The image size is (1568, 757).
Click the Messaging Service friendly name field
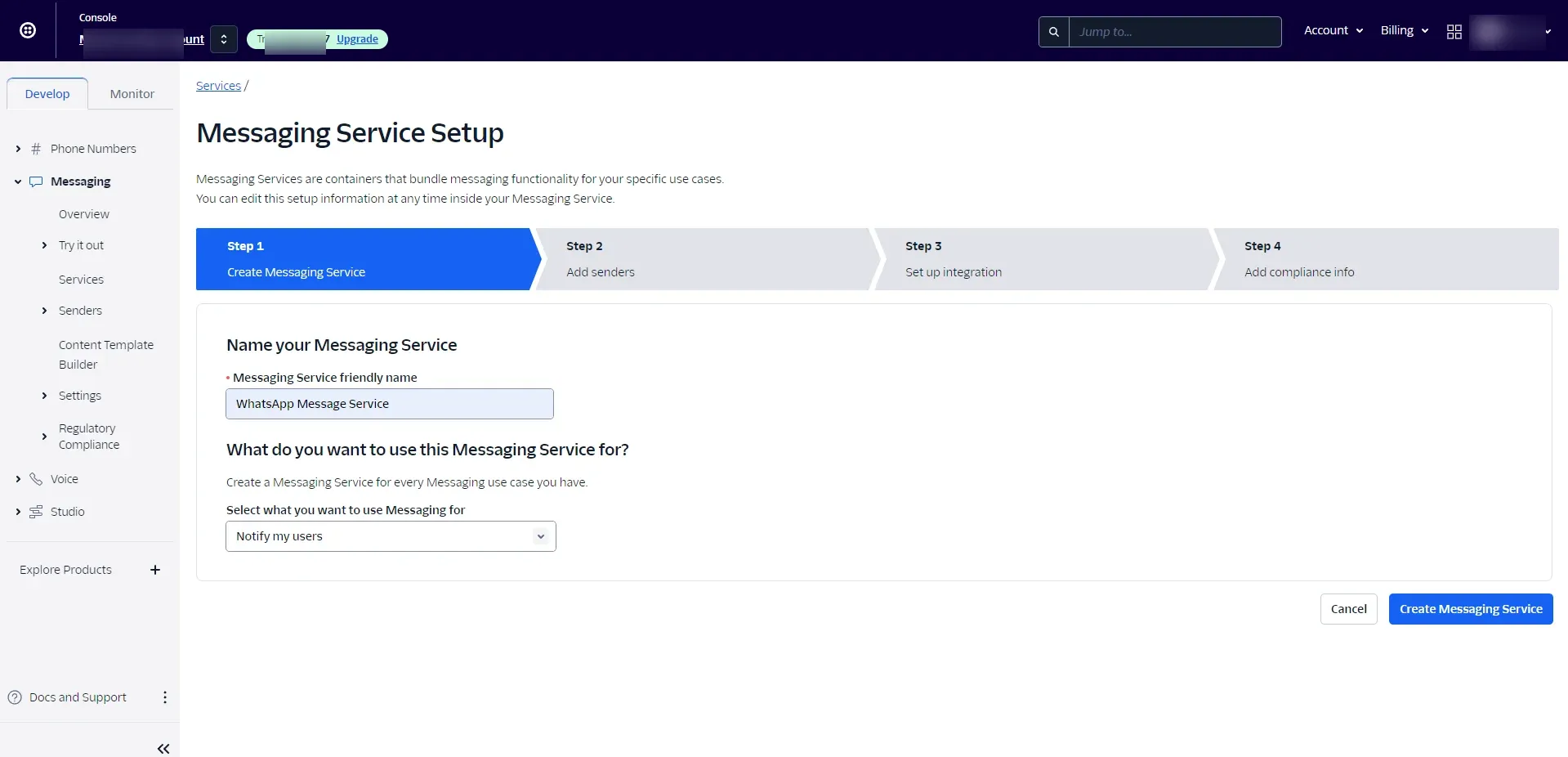tap(389, 404)
